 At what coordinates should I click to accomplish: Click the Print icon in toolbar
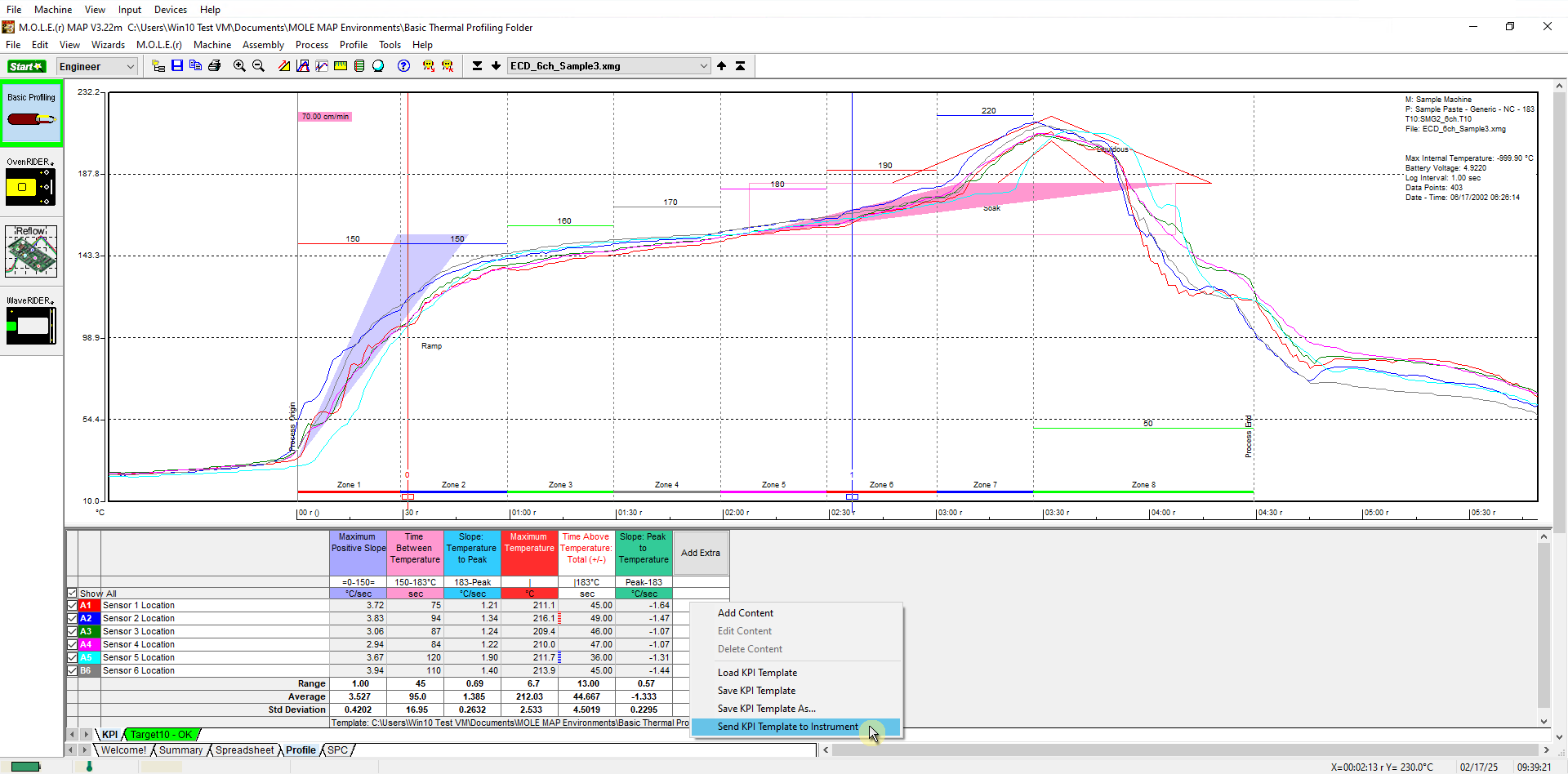pyautogui.click(x=215, y=66)
